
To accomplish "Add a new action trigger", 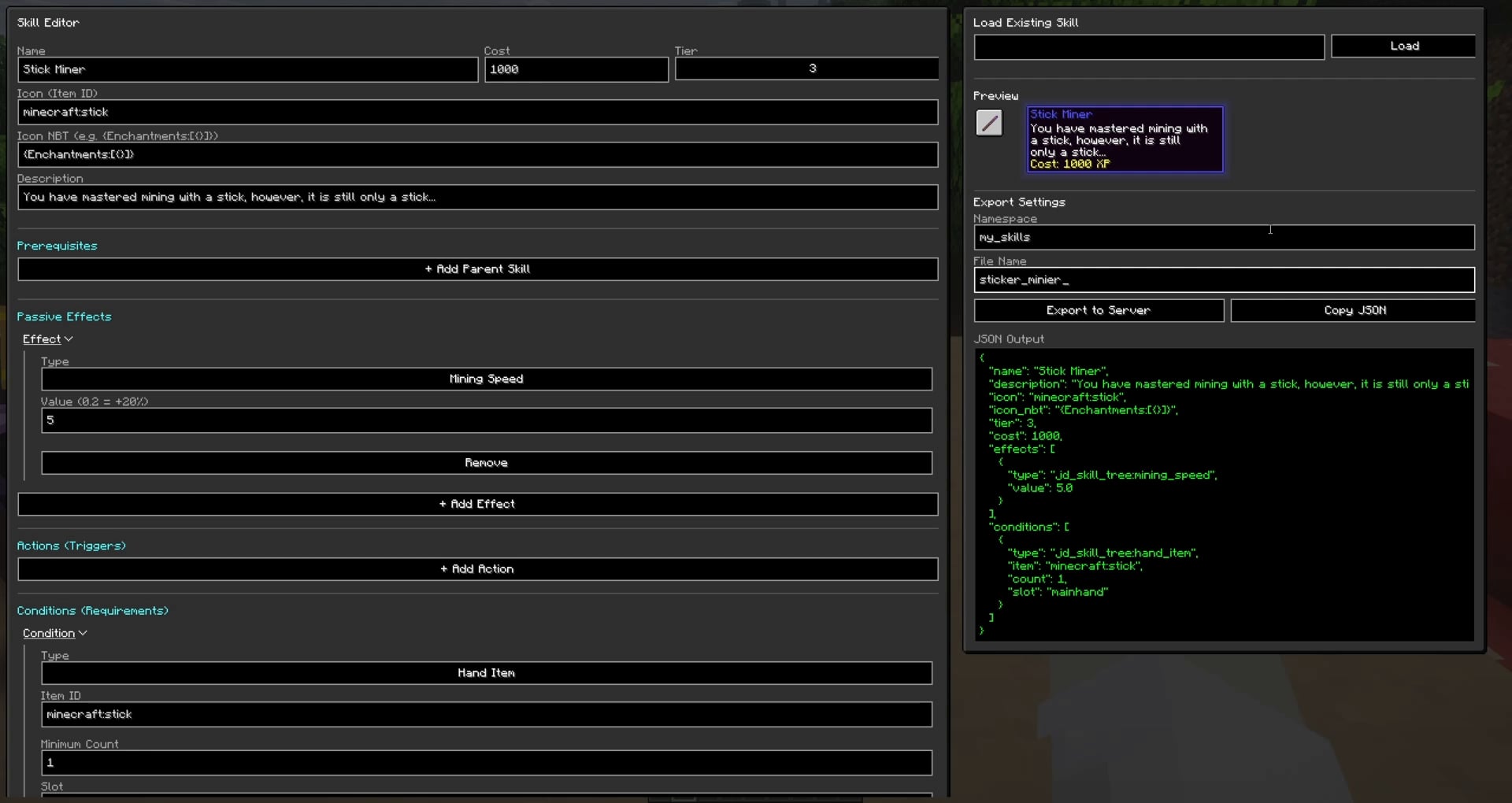I will 477,569.
